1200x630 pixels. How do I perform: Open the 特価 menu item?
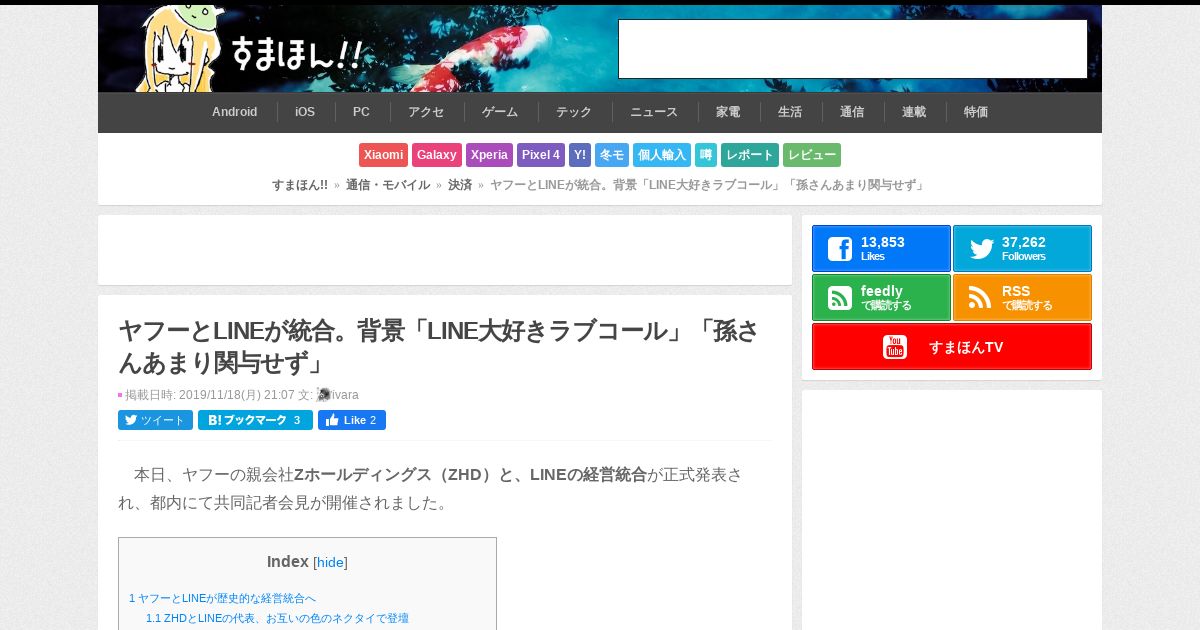pos(976,112)
